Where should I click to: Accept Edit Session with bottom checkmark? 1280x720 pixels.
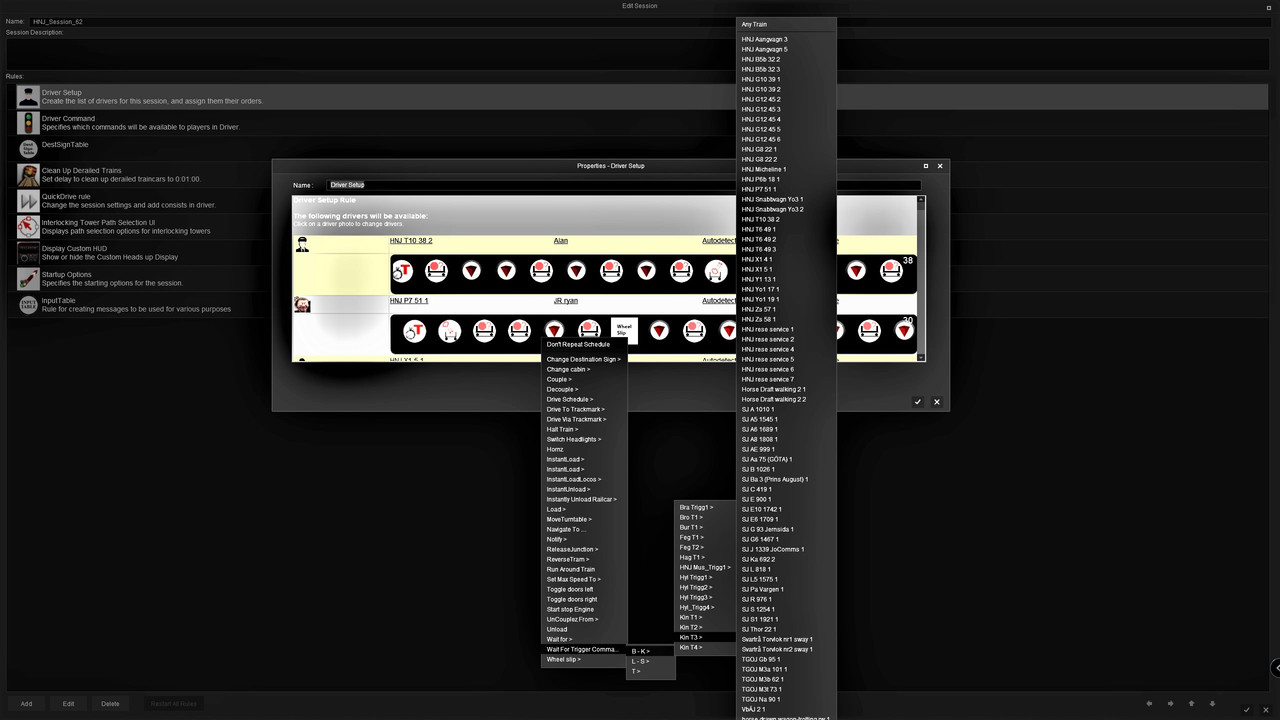coord(1246,709)
